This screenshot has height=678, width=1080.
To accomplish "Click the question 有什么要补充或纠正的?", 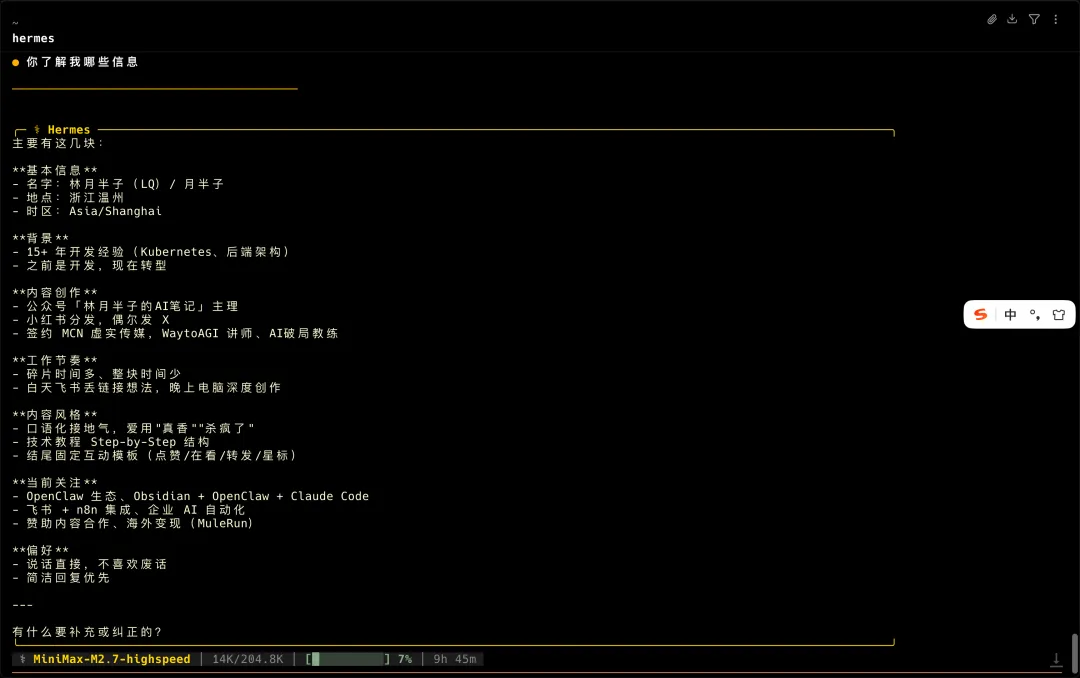I will (87, 632).
